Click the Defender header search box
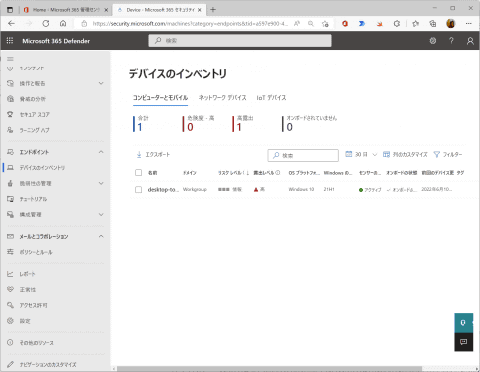 point(240,41)
